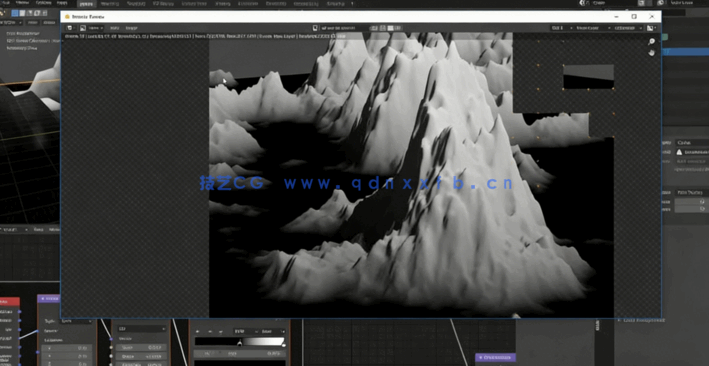Screen dimensions: 709x366
Task: Click the Scale value field in noise node
Action: click(x=142, y=347)
